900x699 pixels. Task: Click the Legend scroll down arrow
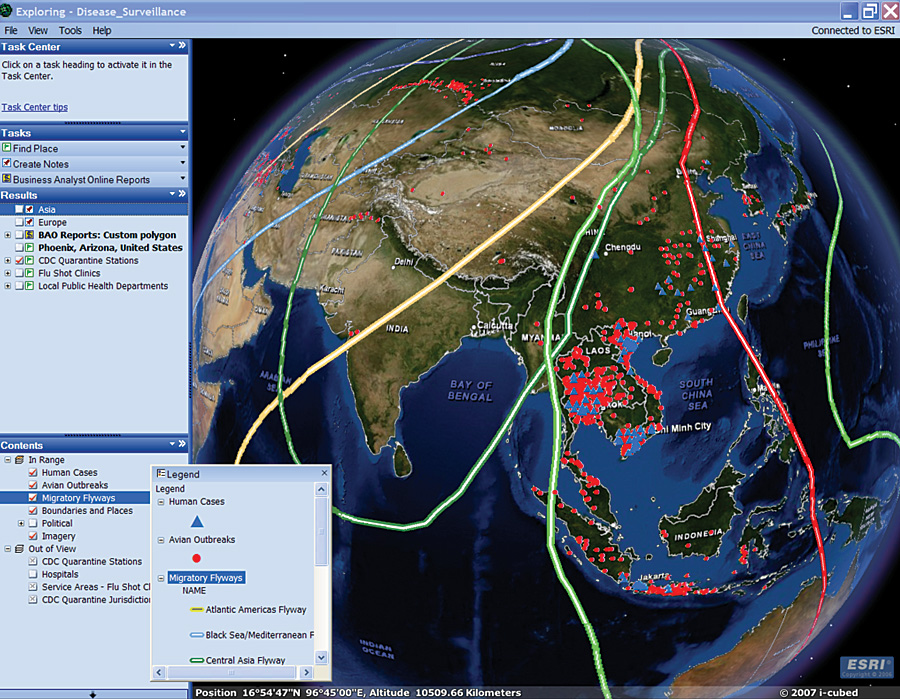(321, 658)
